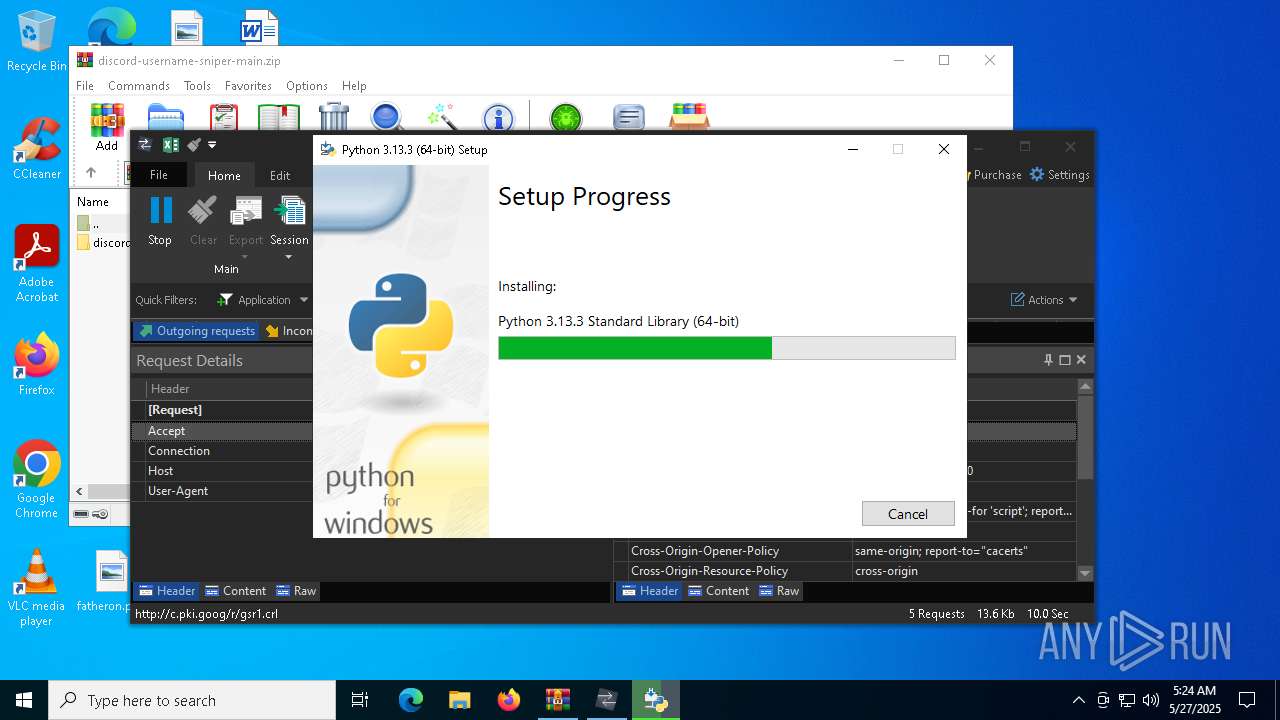Click the View book icon in WinRAR

(x=279, y=116)
